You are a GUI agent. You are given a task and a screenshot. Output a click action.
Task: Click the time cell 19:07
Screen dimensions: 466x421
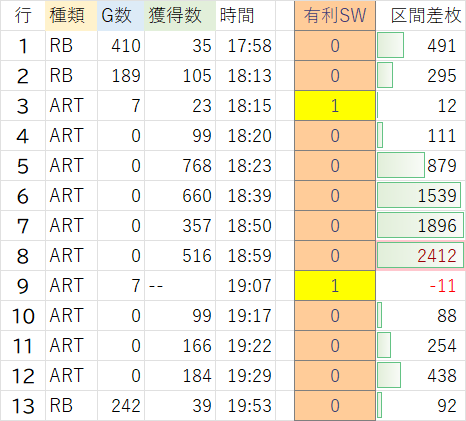(245, 286)
